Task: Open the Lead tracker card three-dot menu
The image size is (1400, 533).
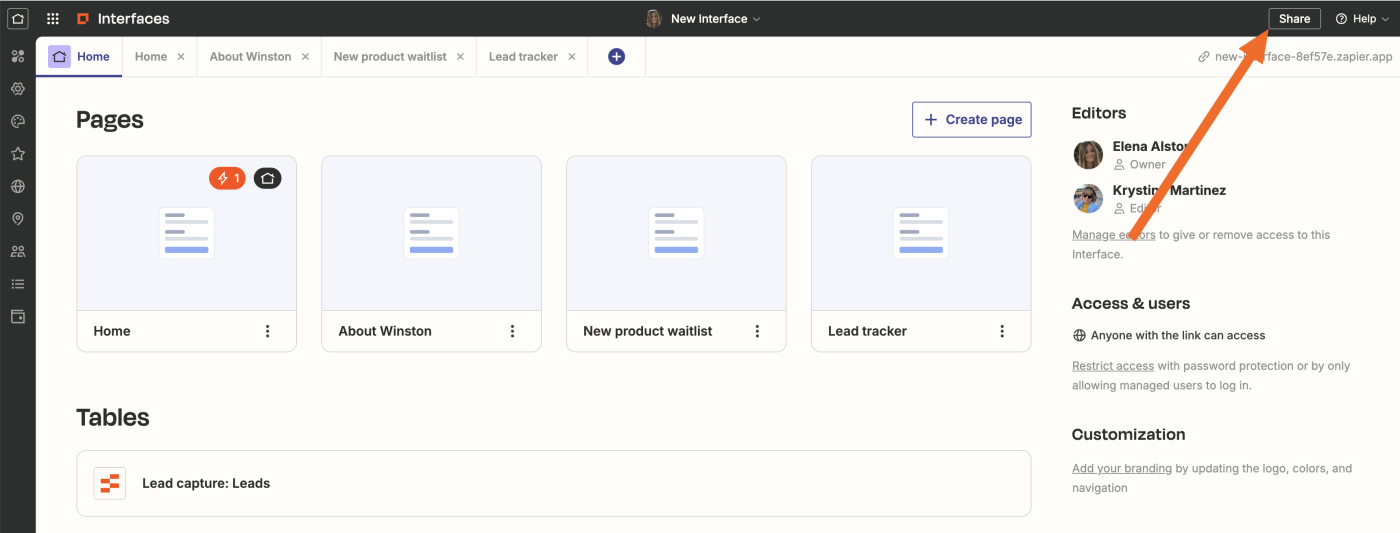Action: [1002, 331]
